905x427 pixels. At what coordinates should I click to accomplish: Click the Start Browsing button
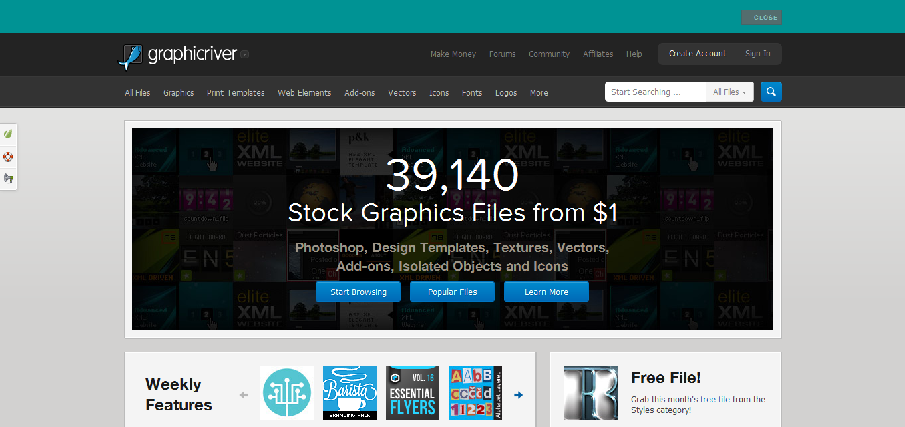358,292
